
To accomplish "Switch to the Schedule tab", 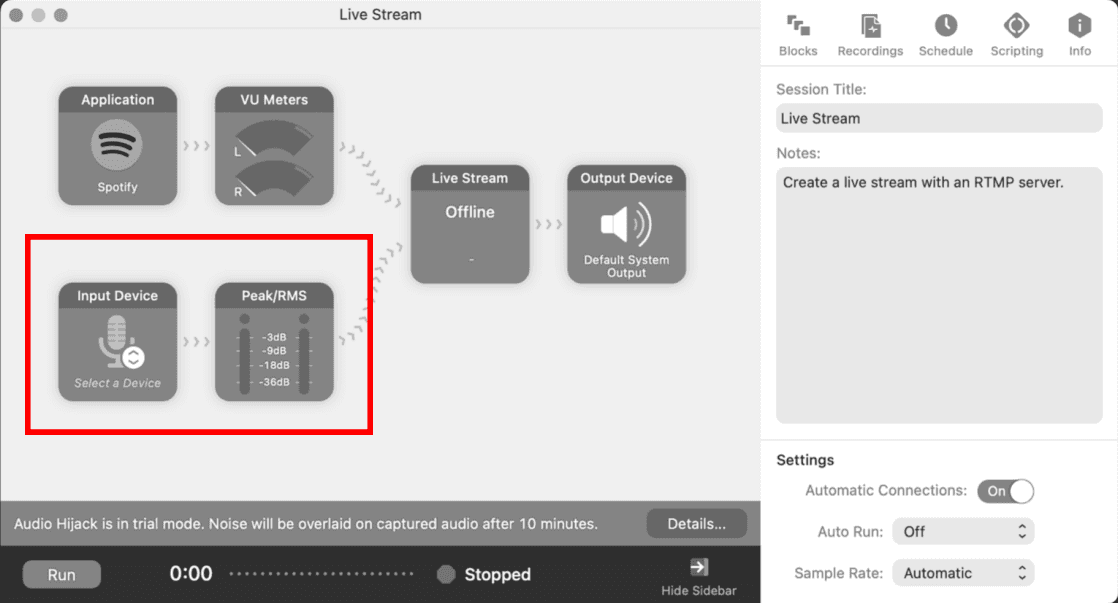I will pyautogui.click(x=945, y=36).
